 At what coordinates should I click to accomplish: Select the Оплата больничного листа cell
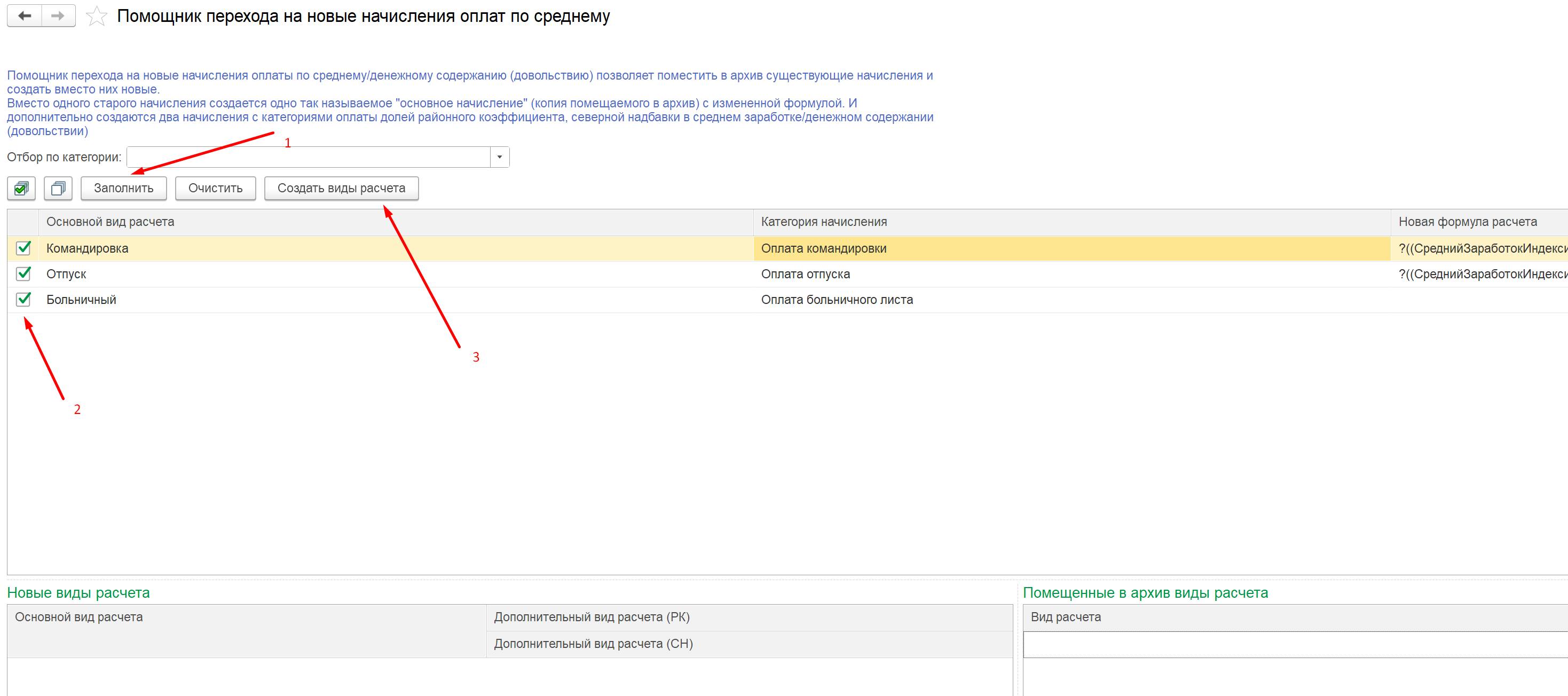click(837, 300)
